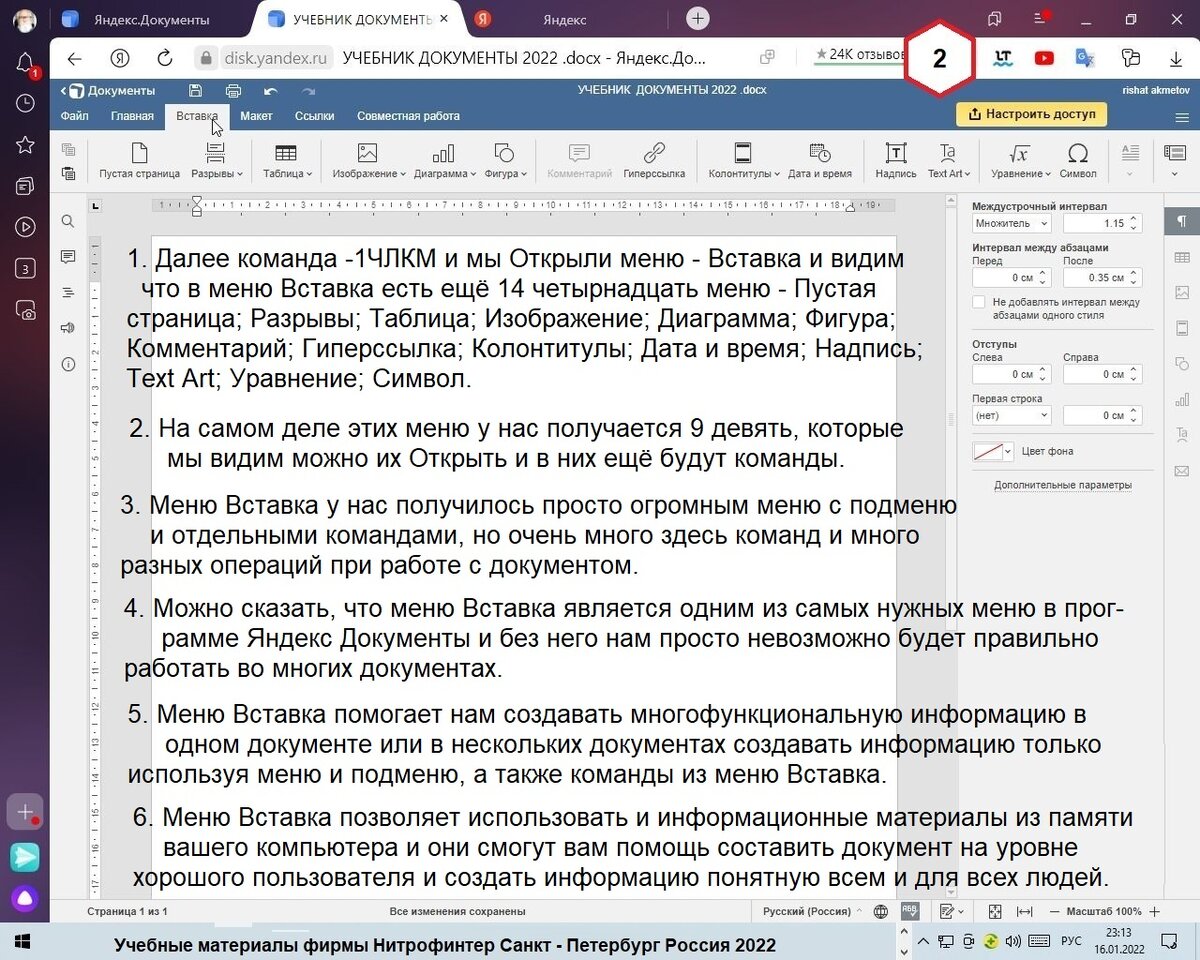1200x960 pixels.
Task: Open the comments panel in left sidebar
Action: coord(68,257)
